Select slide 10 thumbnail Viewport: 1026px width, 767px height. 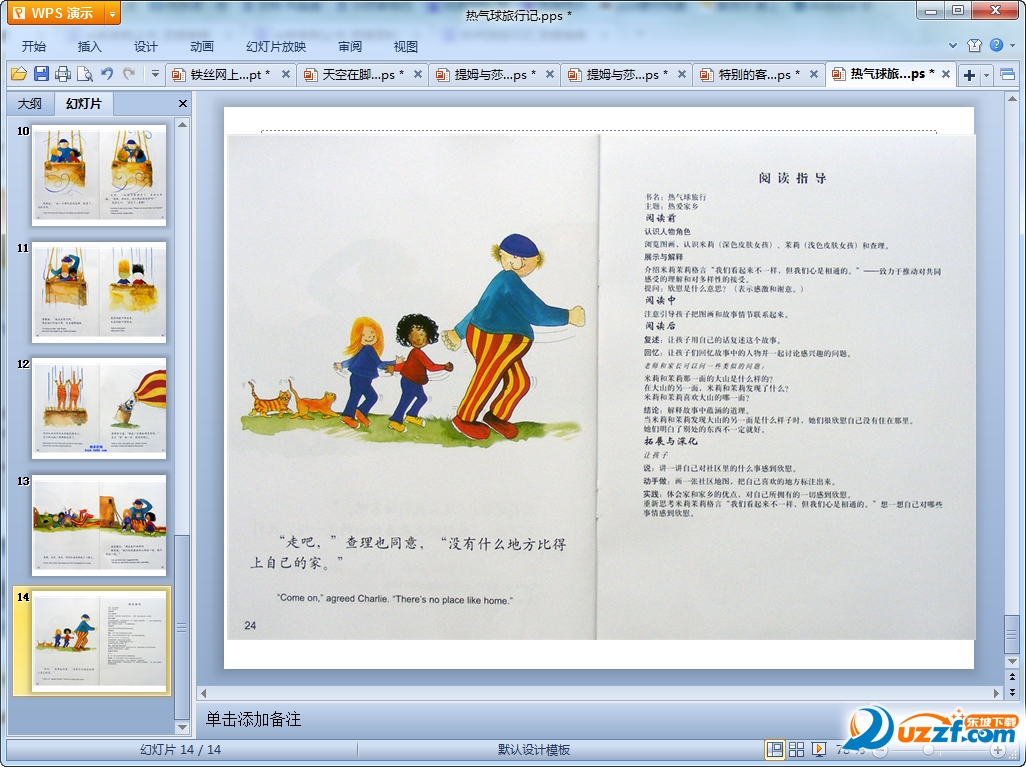pos(99,175)
